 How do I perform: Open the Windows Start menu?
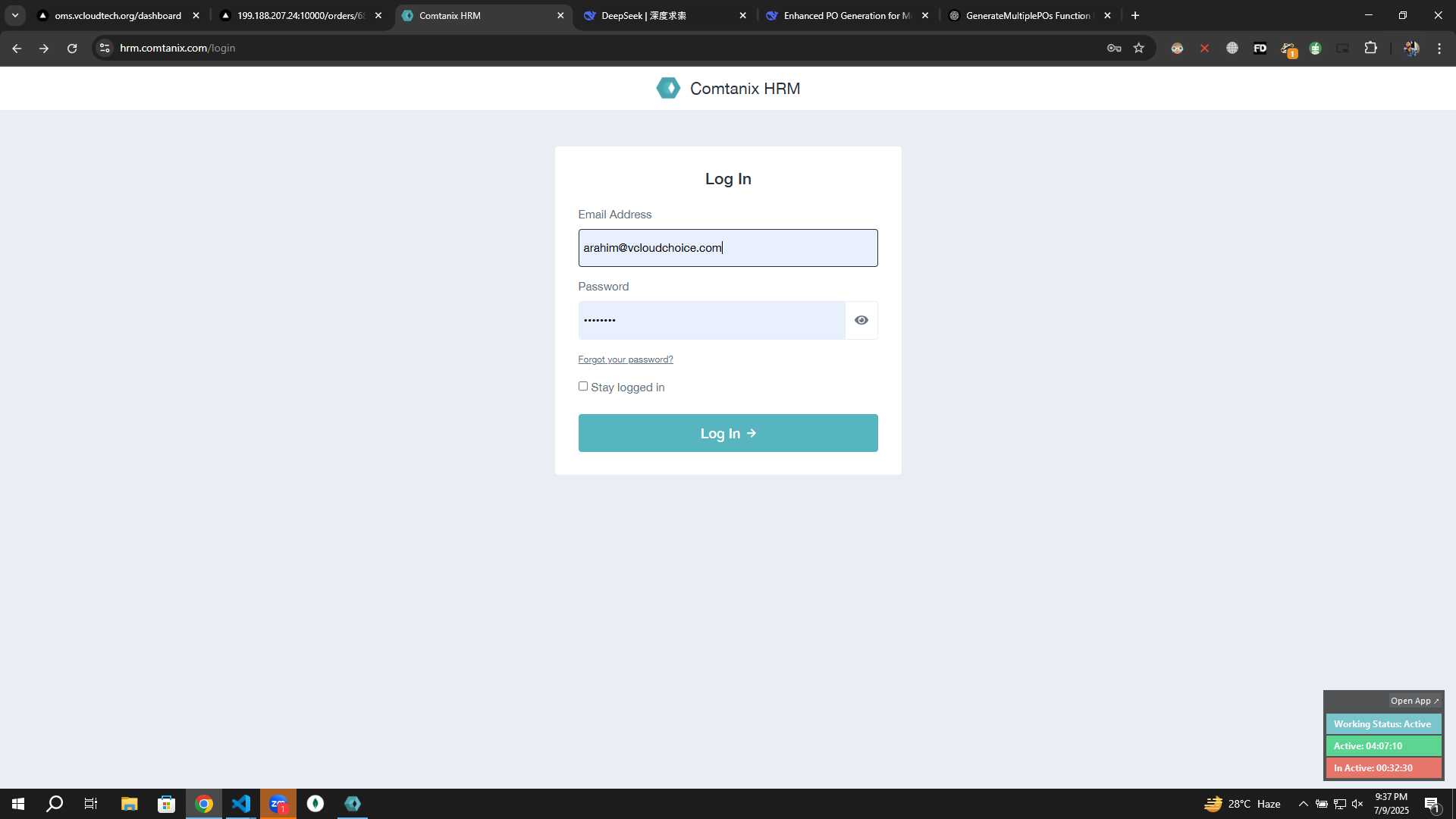pyautogui.click(x=18, y=804)
